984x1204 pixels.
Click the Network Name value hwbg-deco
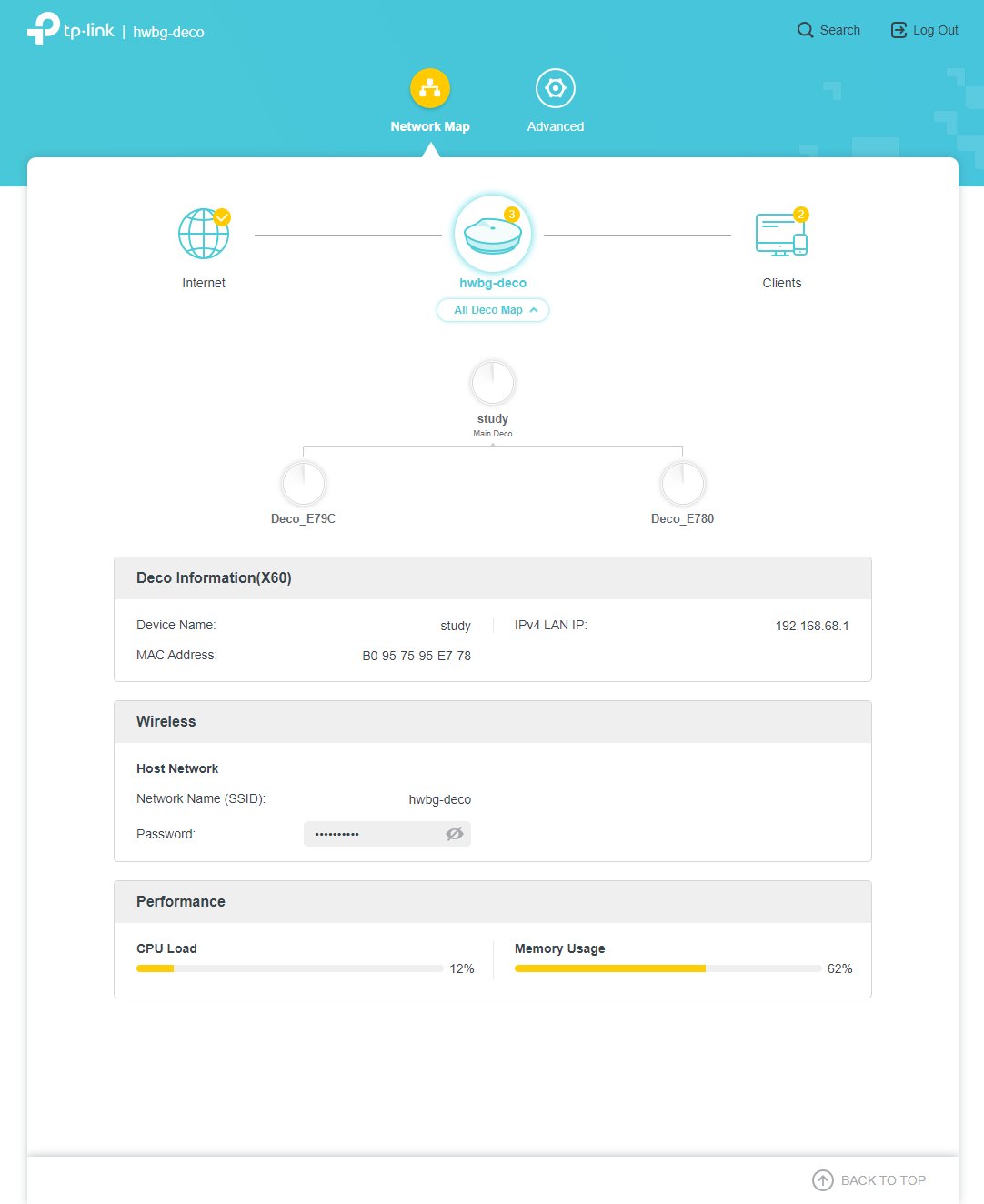coord(440,799)
